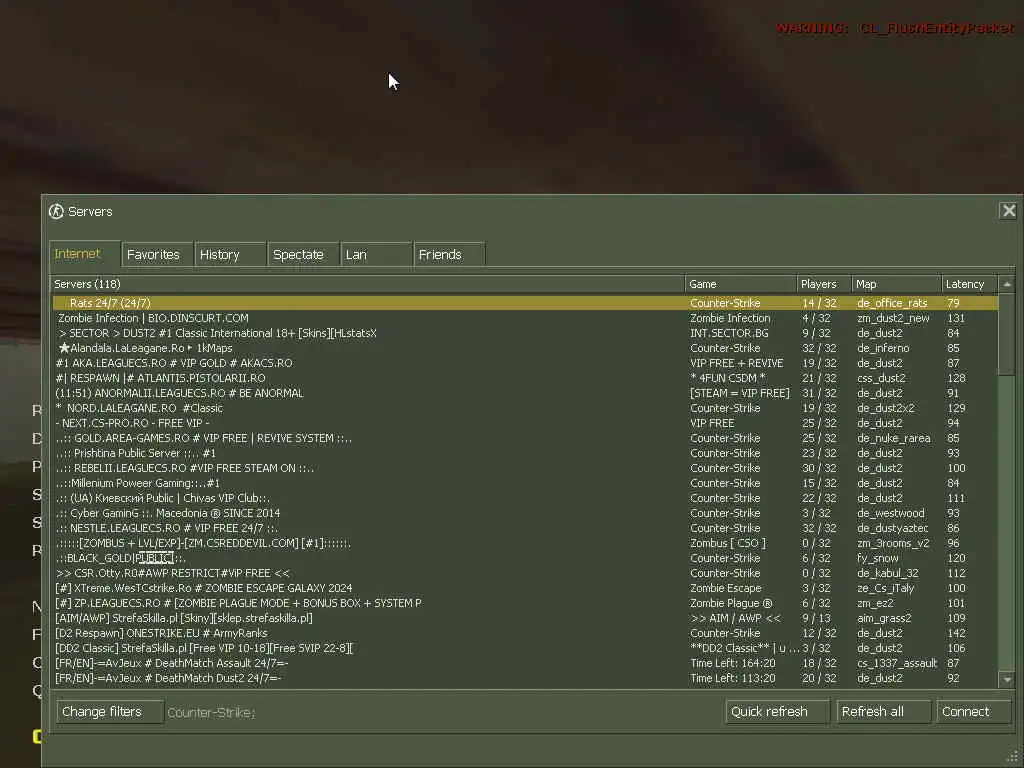Select REBELII.LEAGUECS.RO VIP FREE STEAM server
Image resolution: width=1024 pixels, height=768 pixels.
(525, 468)
